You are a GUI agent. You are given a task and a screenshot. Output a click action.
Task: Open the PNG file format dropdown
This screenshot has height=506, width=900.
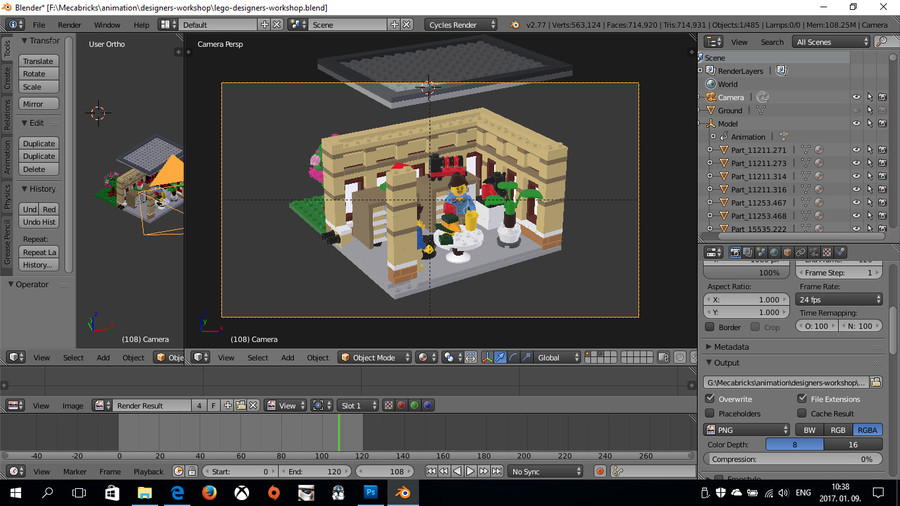click(747, 430)
